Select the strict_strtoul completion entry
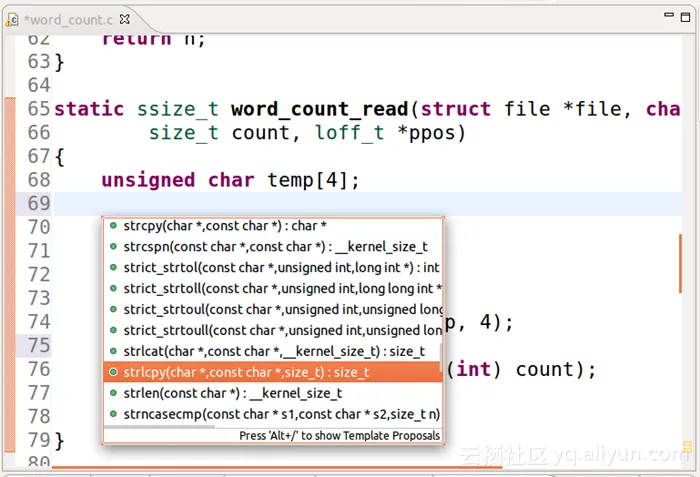This screenshot has width=700, height=477. pos(280,309)
